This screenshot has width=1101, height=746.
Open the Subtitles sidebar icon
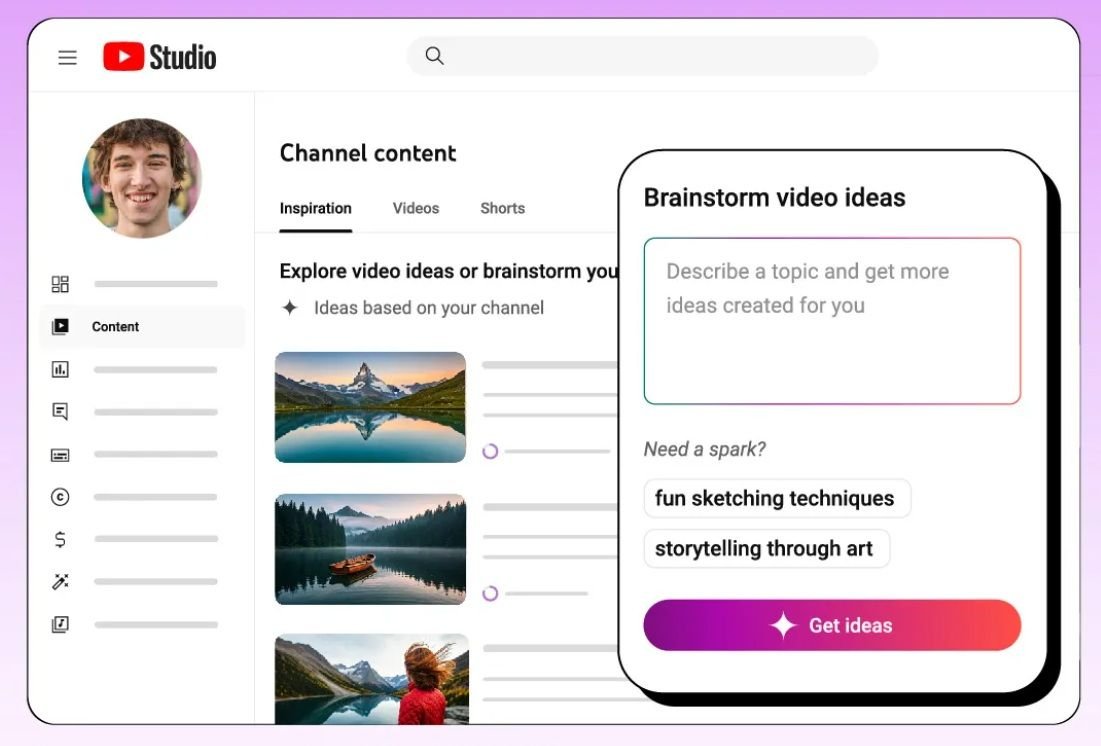60,455
